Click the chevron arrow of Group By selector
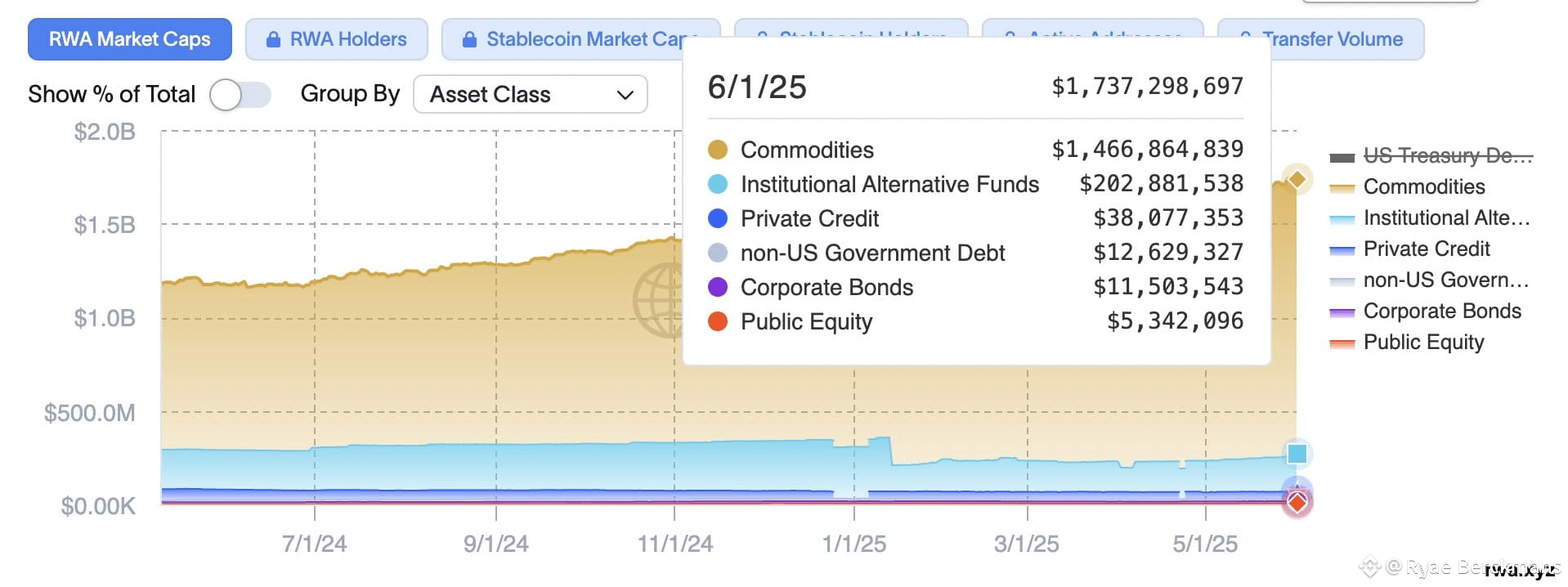1568x587 pixels. click(x=625, y=95)
